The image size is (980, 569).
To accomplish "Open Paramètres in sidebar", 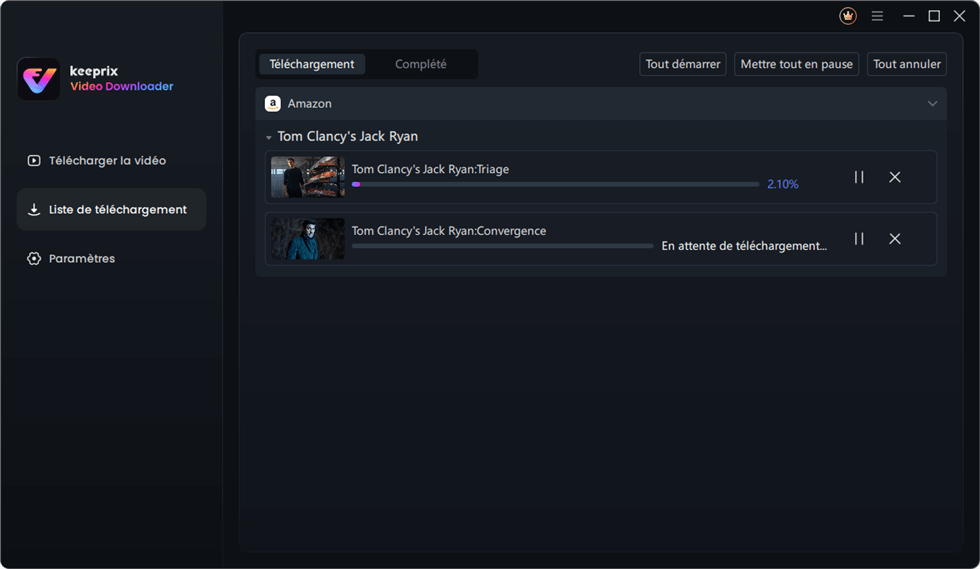I will tap(111, 258).
